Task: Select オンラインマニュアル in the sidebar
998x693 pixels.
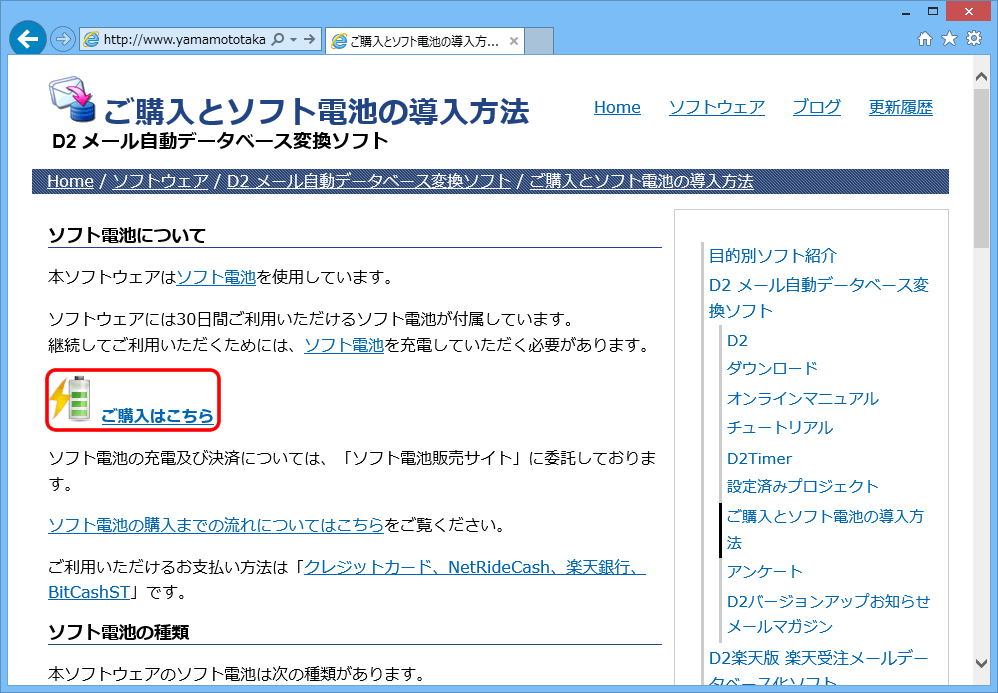Action: click(802, 398)
